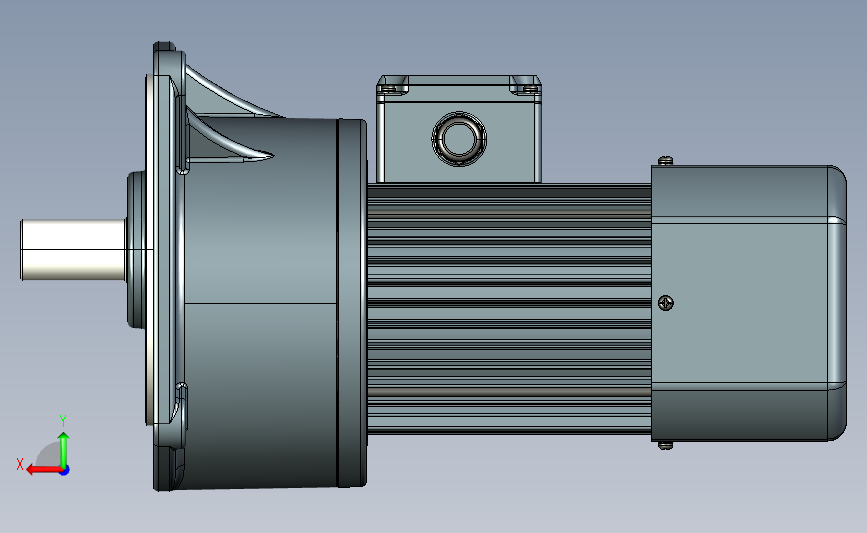Click the cross-head screw on the fan cover side
The height and width of the screenshot is (533, 867).
(666, 303)
